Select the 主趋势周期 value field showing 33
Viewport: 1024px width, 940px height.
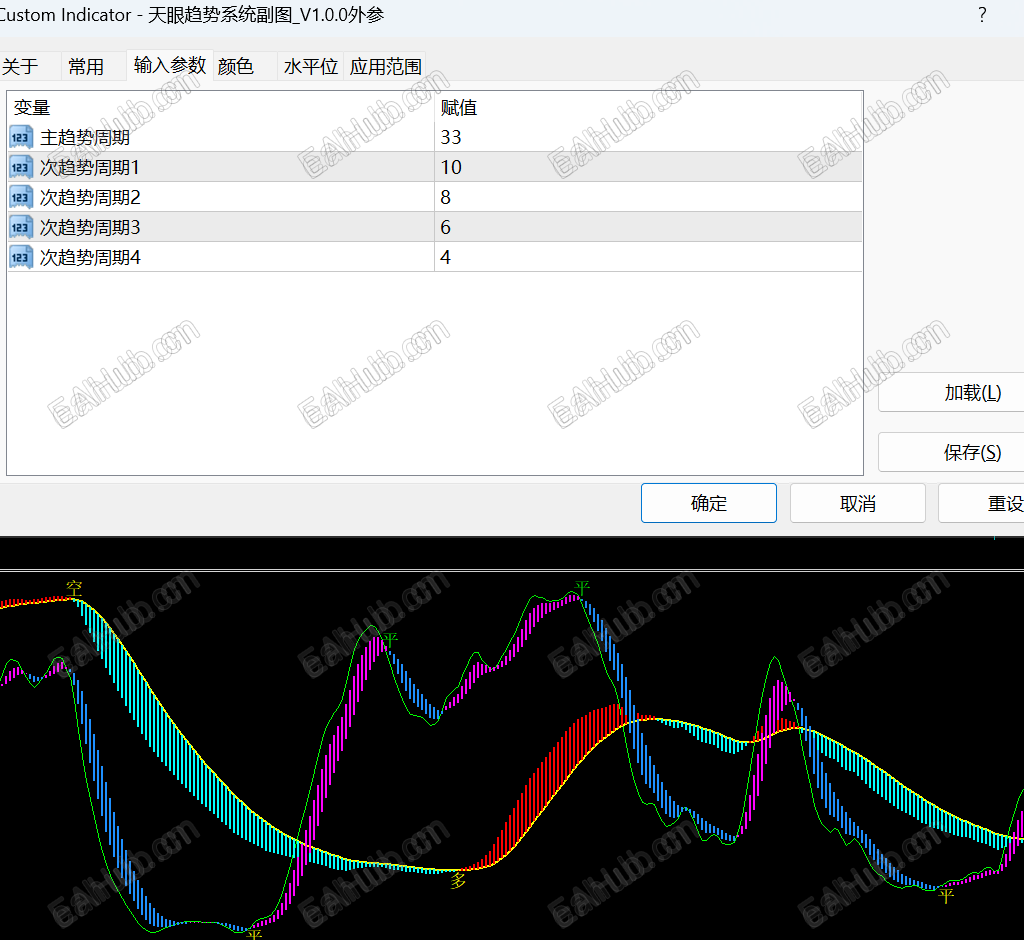tap(648, 137)
